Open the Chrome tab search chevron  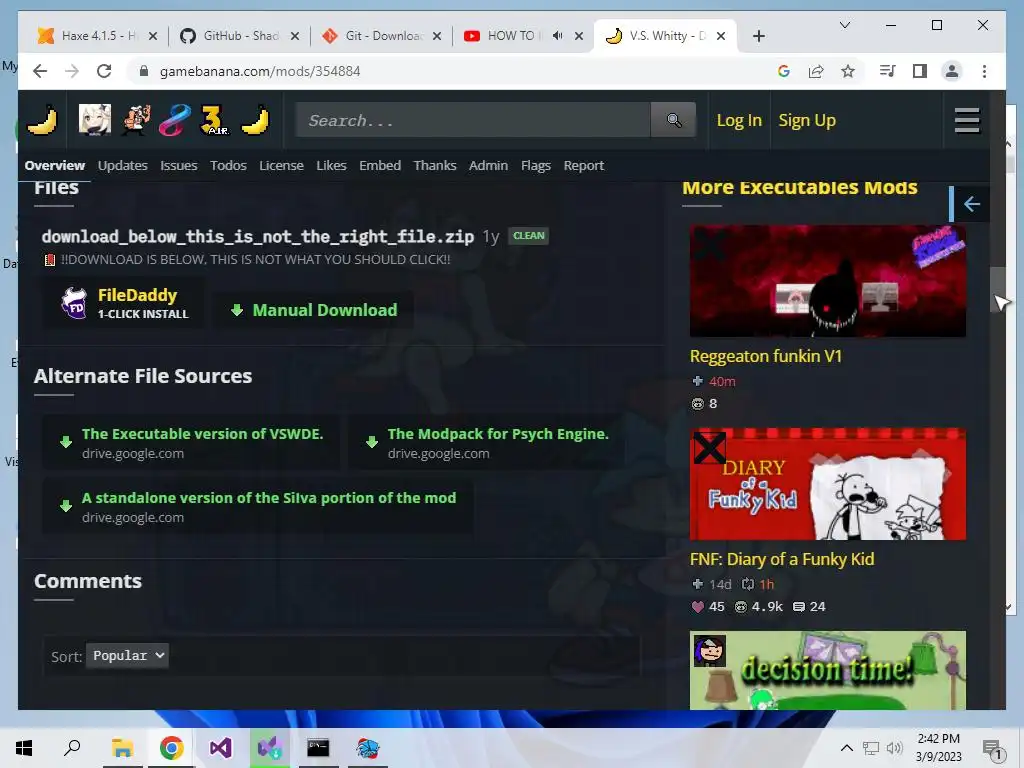tap(844, 25)
